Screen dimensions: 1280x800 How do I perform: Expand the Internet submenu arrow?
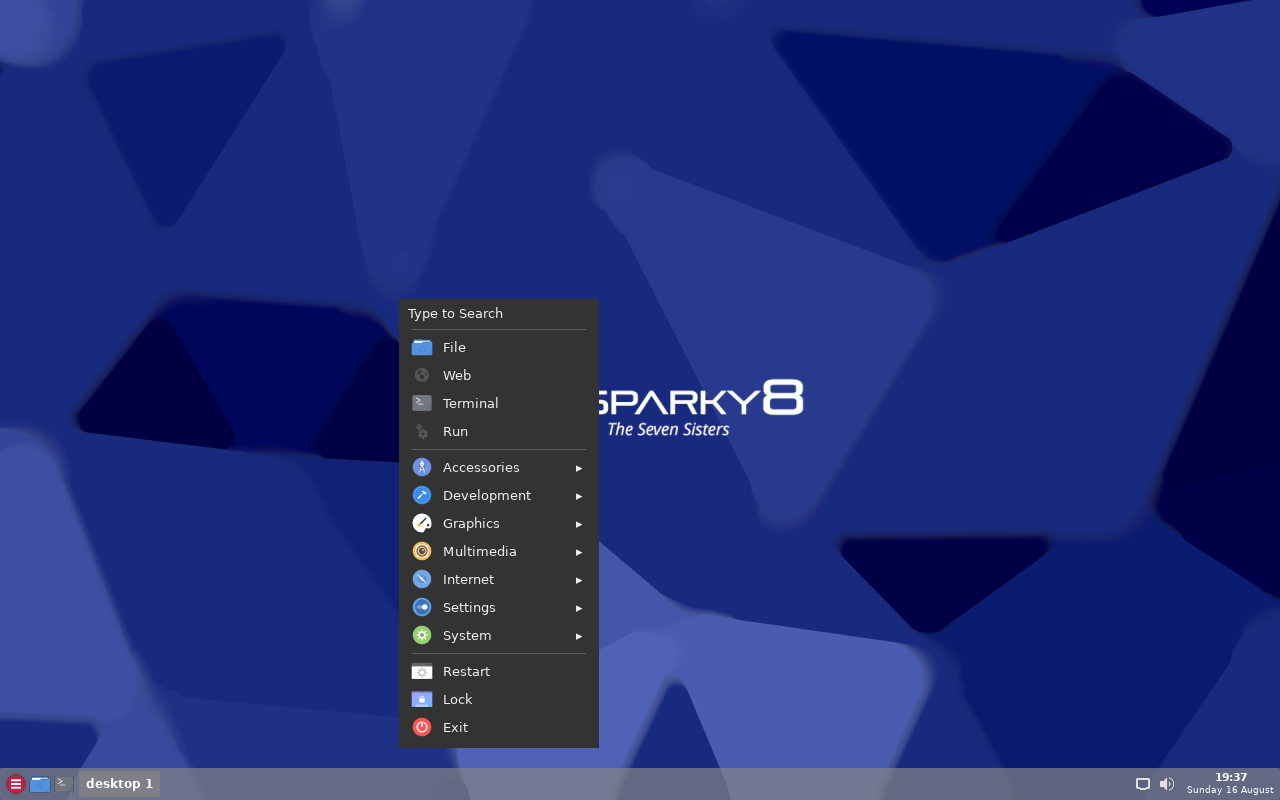tap(579, 579)
